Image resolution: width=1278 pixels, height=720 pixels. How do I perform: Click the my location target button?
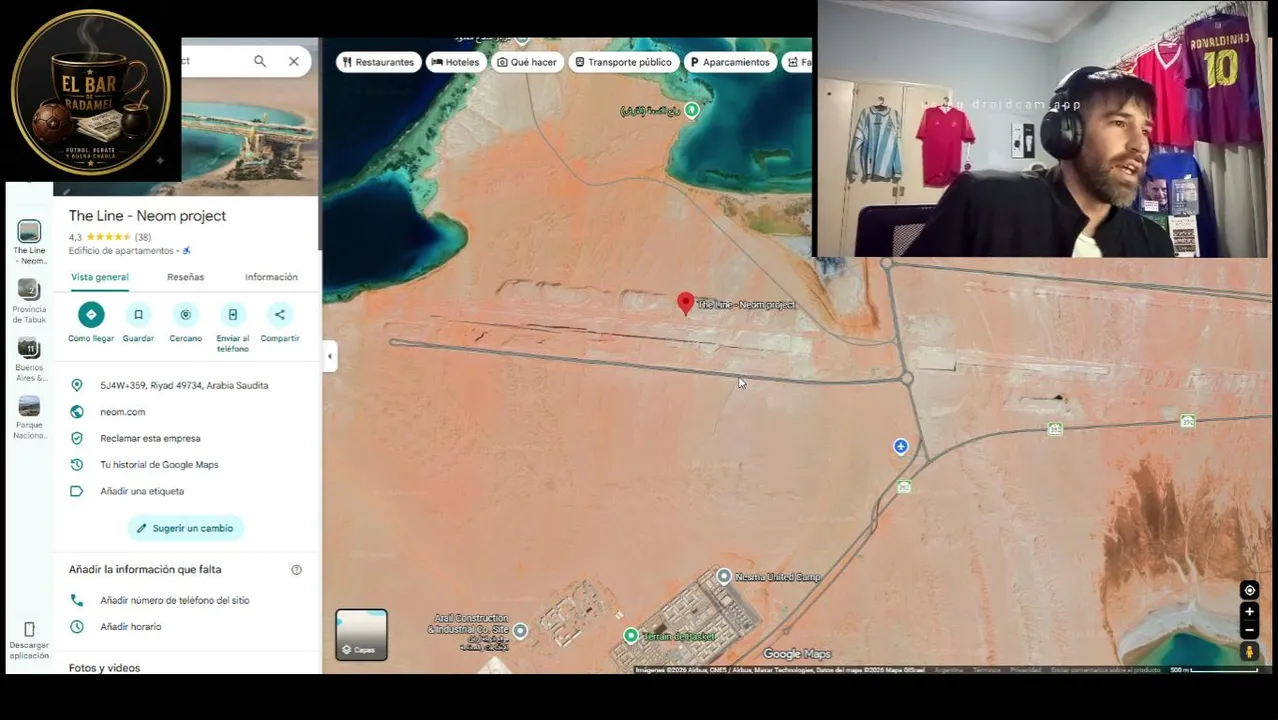(x=1249, y=590)
